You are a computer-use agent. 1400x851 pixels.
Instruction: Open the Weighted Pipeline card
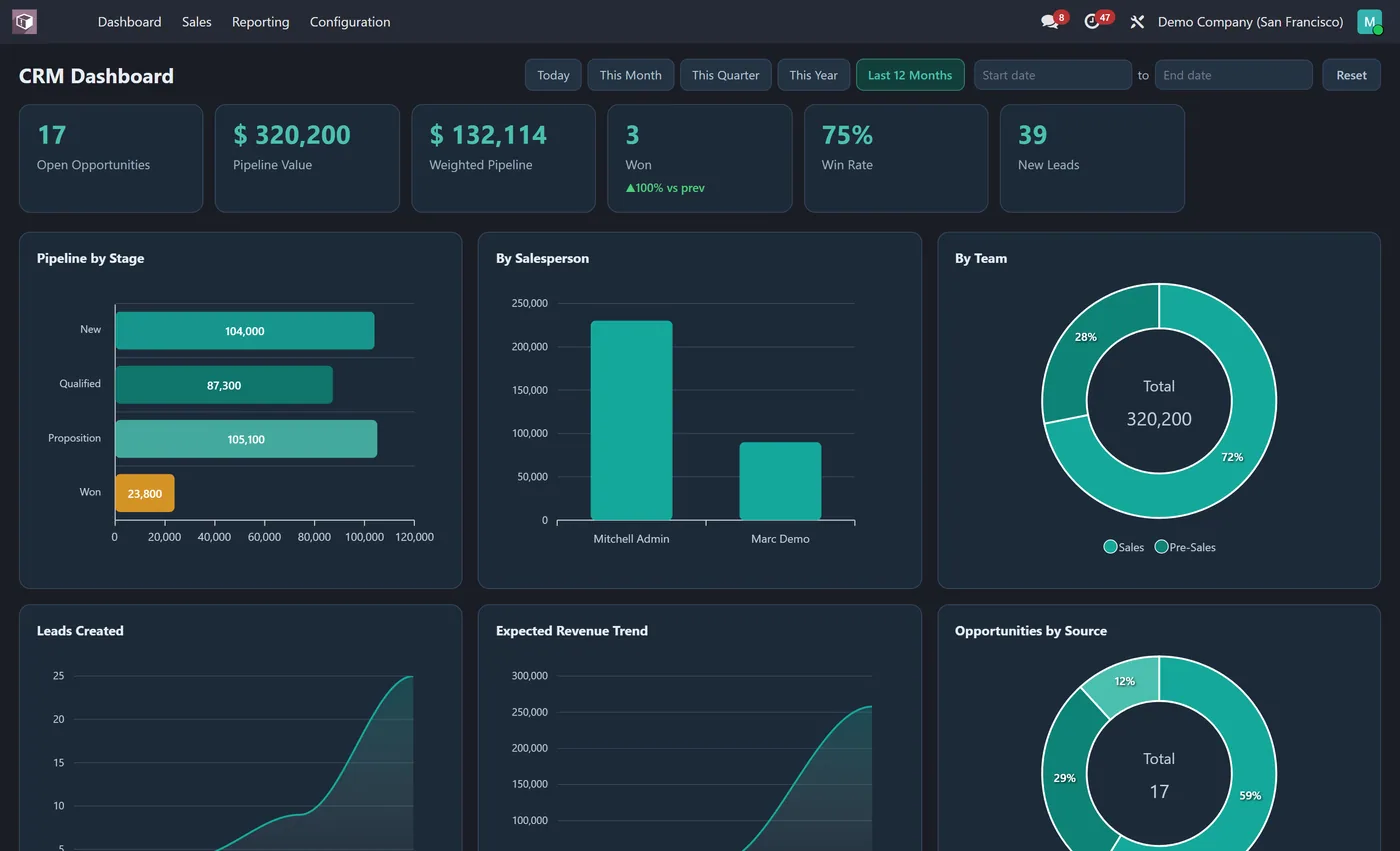click(x=503, y=158)
